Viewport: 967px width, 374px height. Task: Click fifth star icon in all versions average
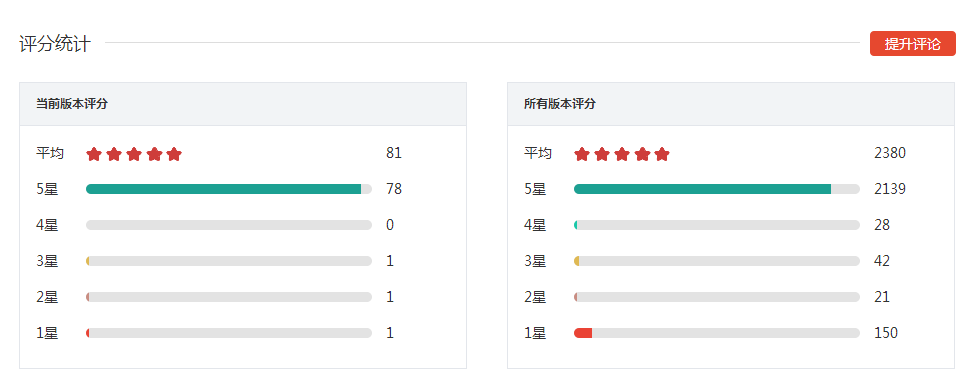click(x=662, y=154)
